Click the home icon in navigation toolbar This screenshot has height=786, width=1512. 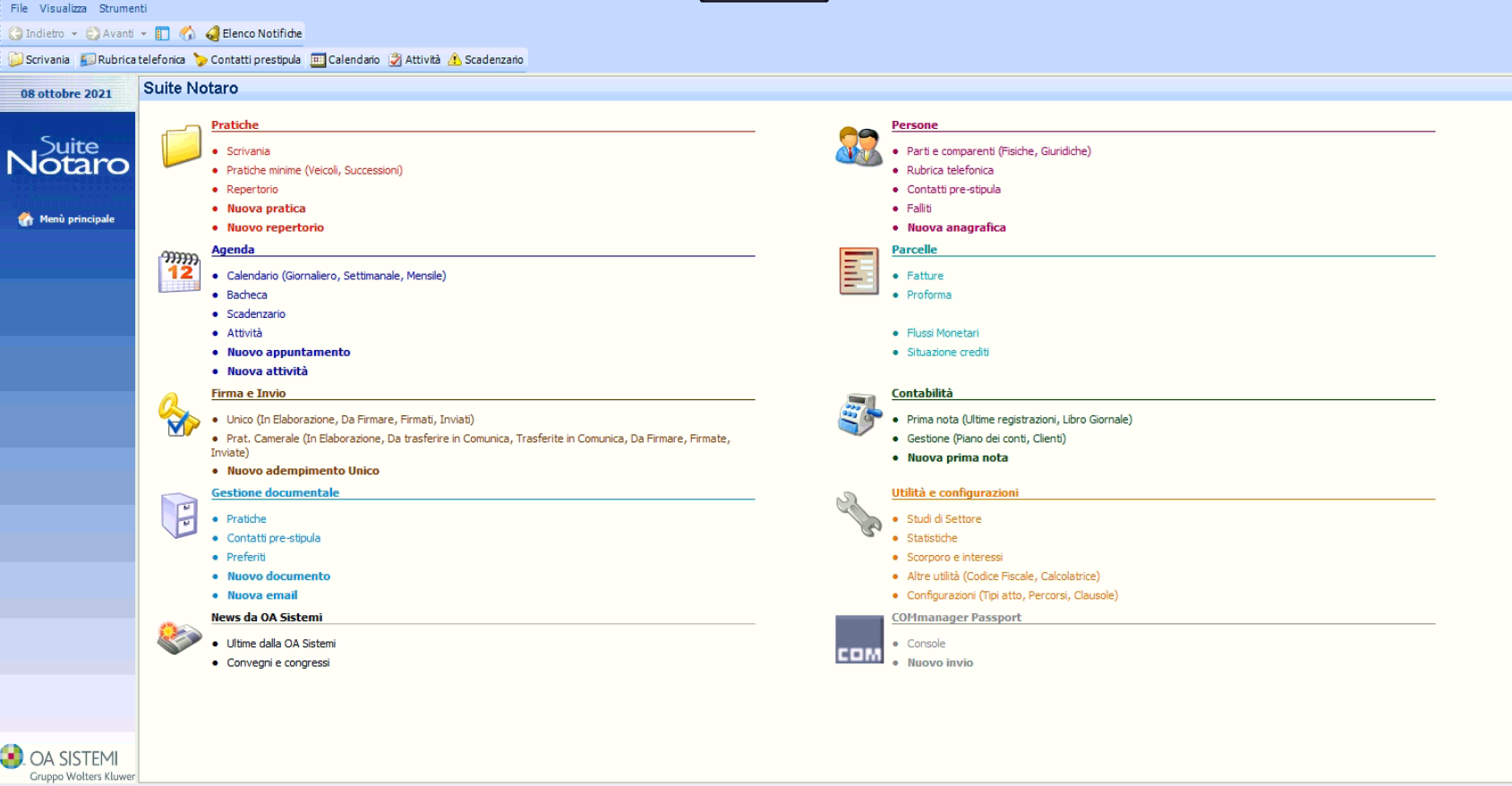tap(187, 33)
